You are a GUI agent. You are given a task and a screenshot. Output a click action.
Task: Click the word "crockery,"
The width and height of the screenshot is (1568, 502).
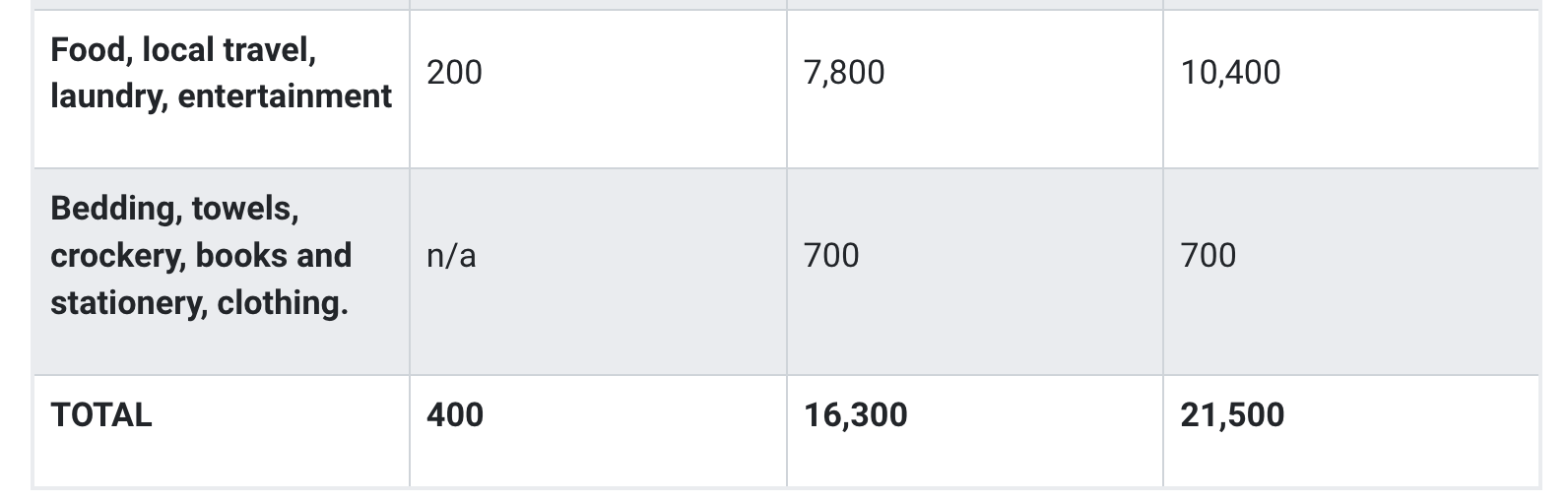click(x=118, y=256)
